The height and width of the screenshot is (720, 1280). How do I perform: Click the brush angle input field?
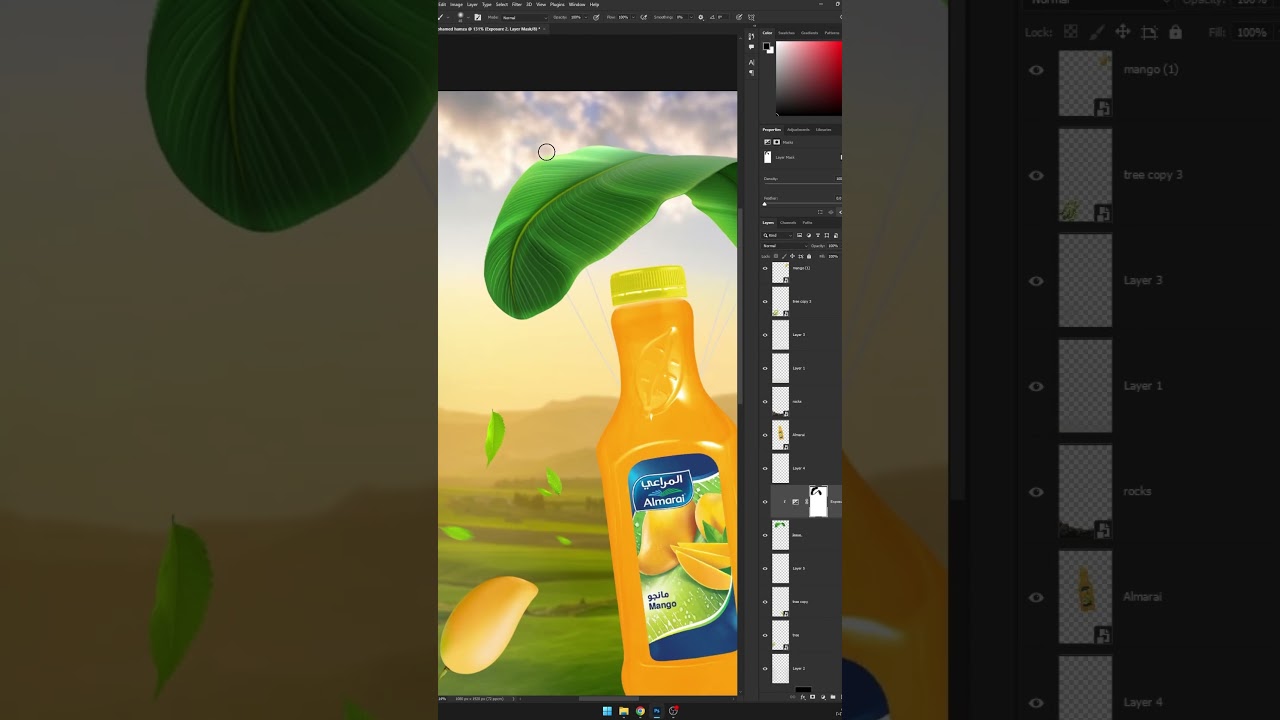coord(723,17)
